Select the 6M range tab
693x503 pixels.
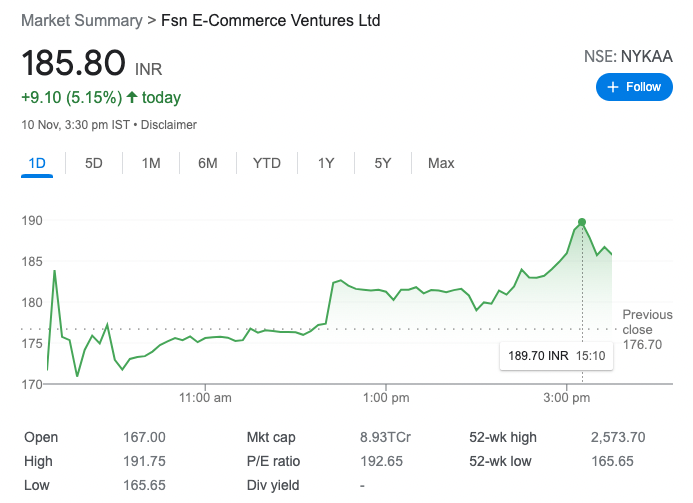coord(208,164)
